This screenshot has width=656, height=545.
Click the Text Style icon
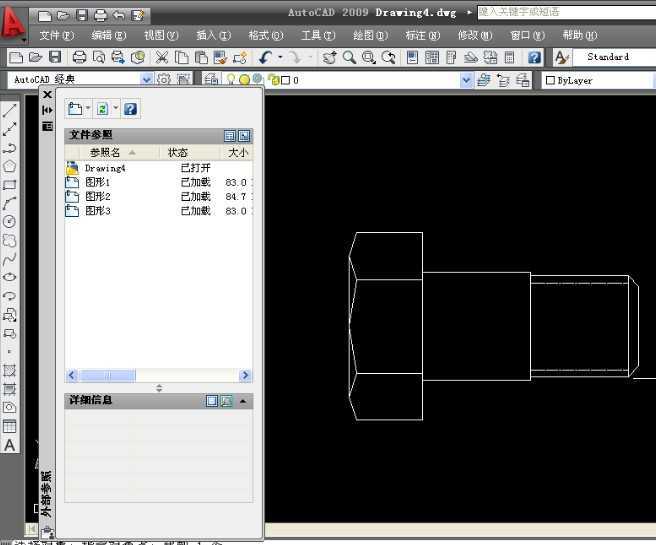(562, 57)
